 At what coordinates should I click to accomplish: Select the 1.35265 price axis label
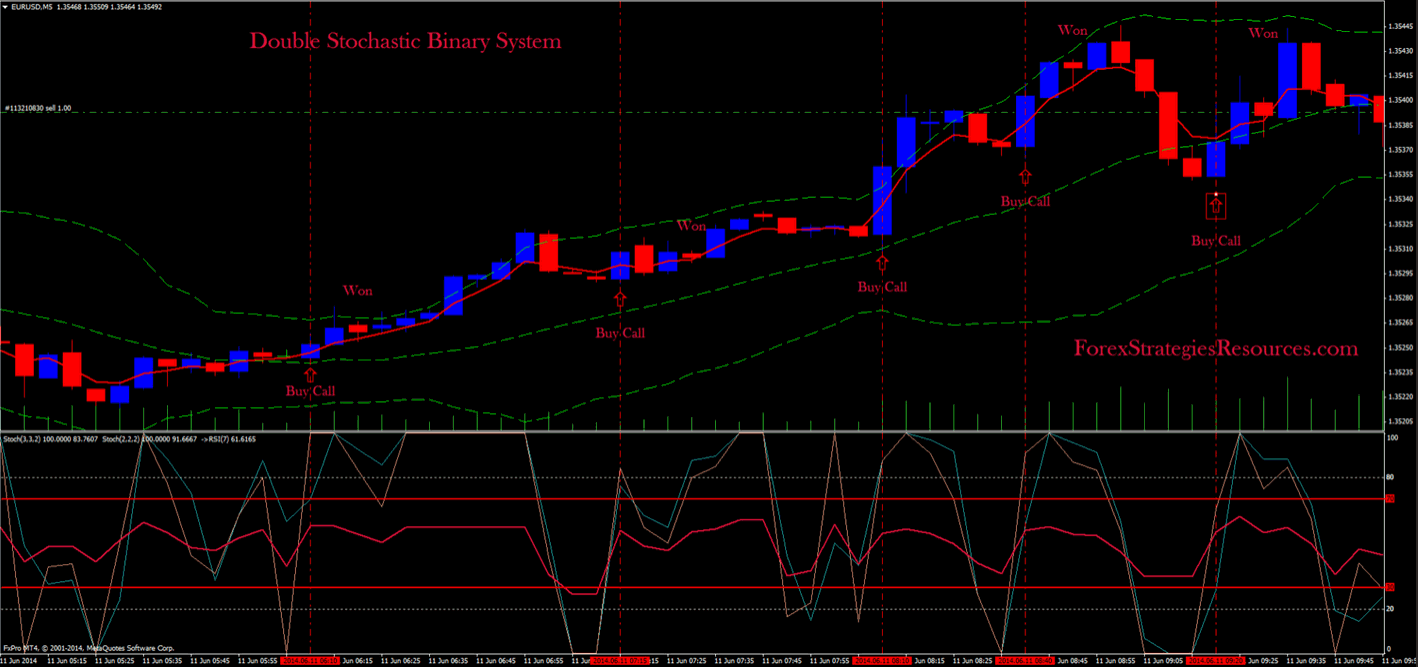(x=1401, y=322)
